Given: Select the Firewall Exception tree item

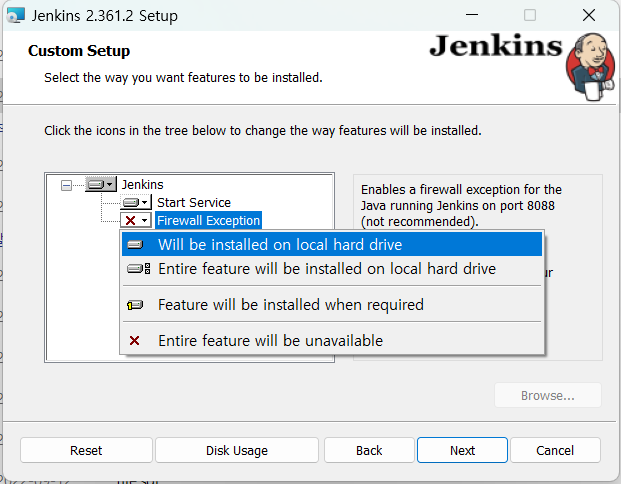Looking at the screenshot, I should 208,220.
